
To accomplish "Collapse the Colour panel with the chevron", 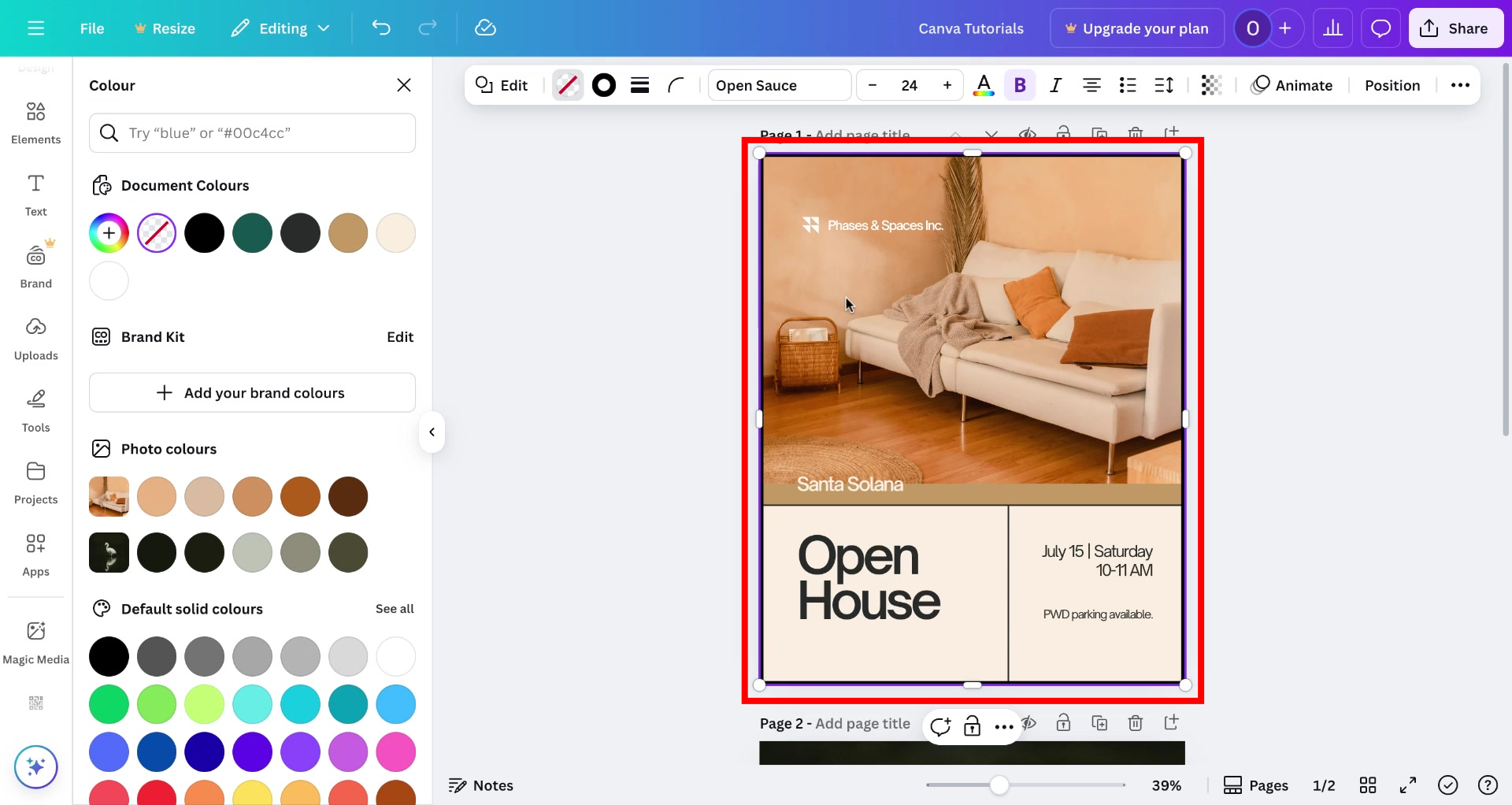I will 432,432.
